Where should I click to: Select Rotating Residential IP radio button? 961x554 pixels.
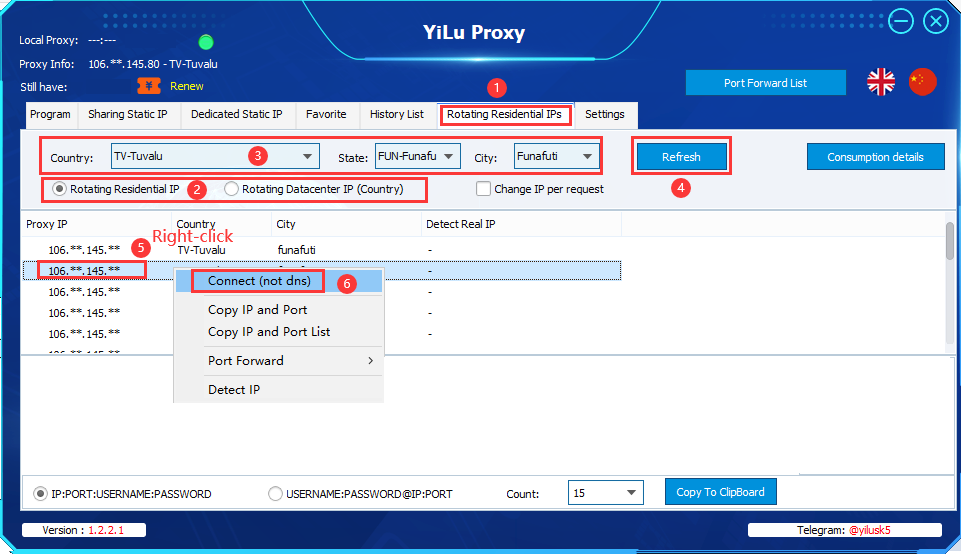click(60, 188)
